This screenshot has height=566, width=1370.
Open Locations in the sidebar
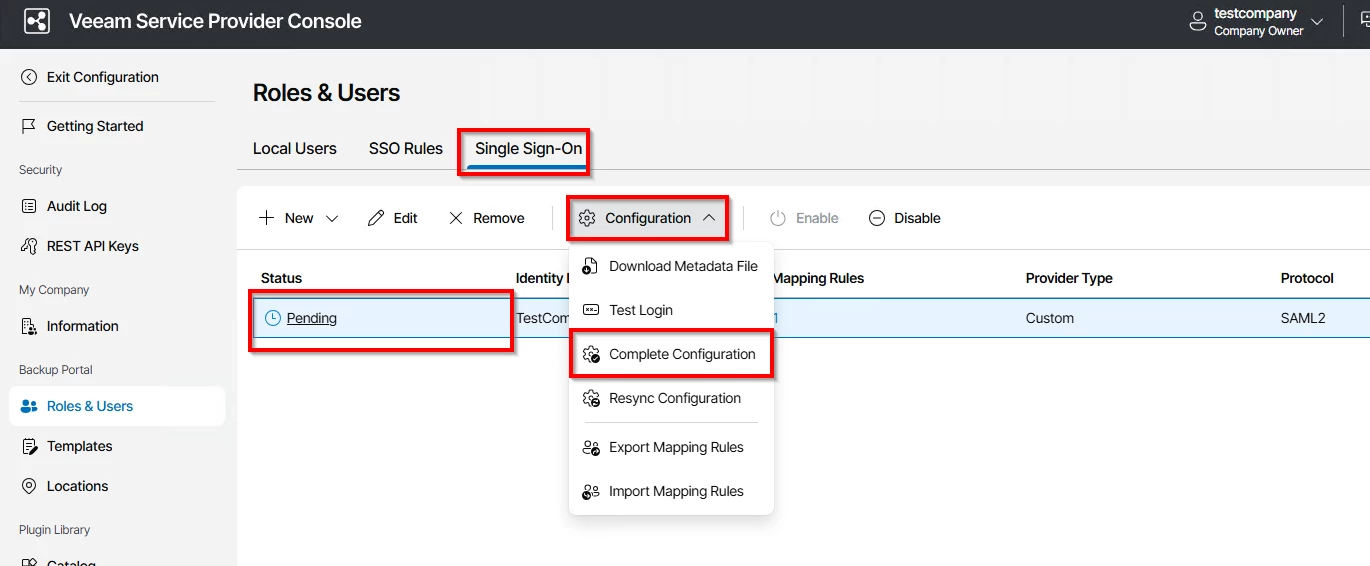77,486
